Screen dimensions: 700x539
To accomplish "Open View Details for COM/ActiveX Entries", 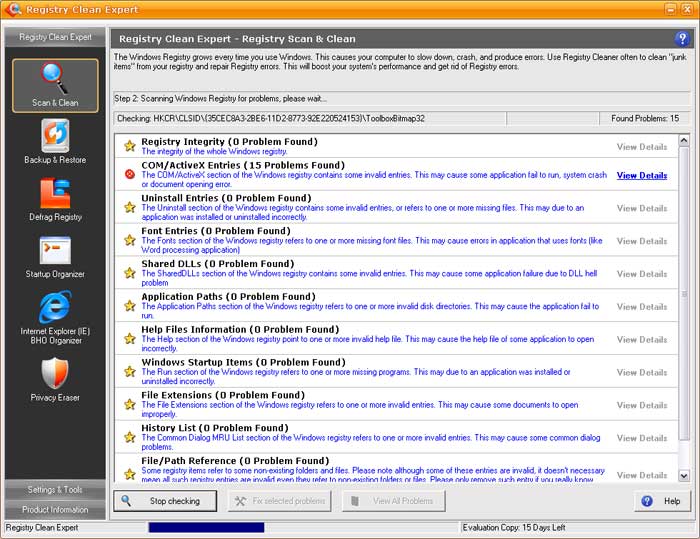I will click(x=642, y=175).
